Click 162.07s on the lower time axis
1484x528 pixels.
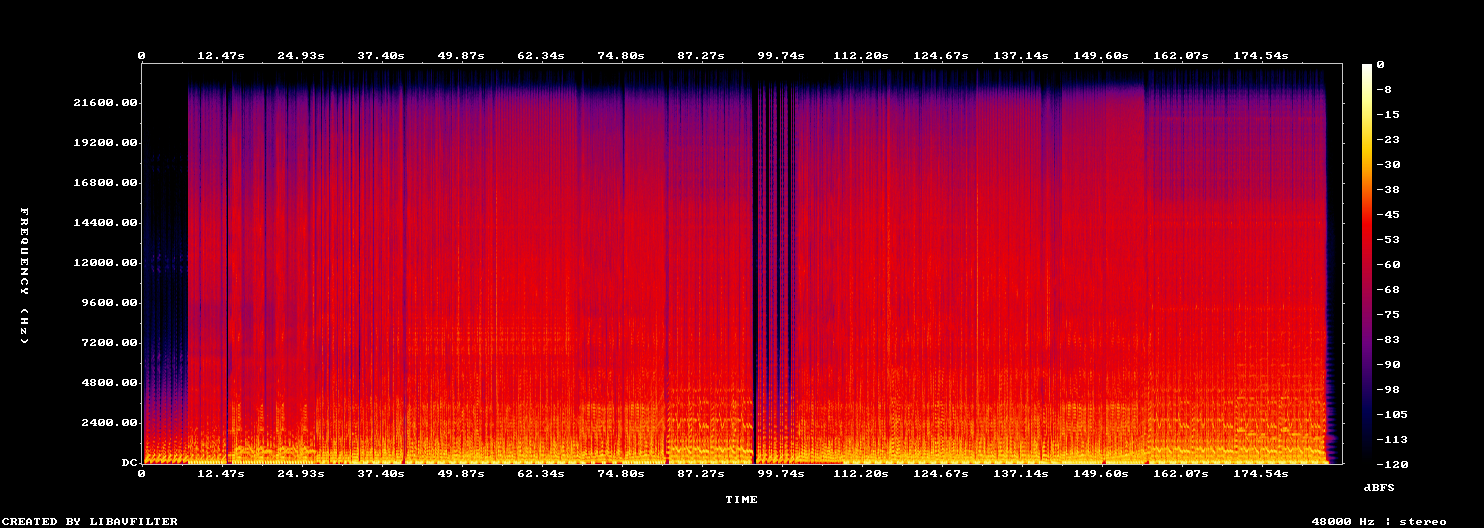click(x=1181, y=473)
